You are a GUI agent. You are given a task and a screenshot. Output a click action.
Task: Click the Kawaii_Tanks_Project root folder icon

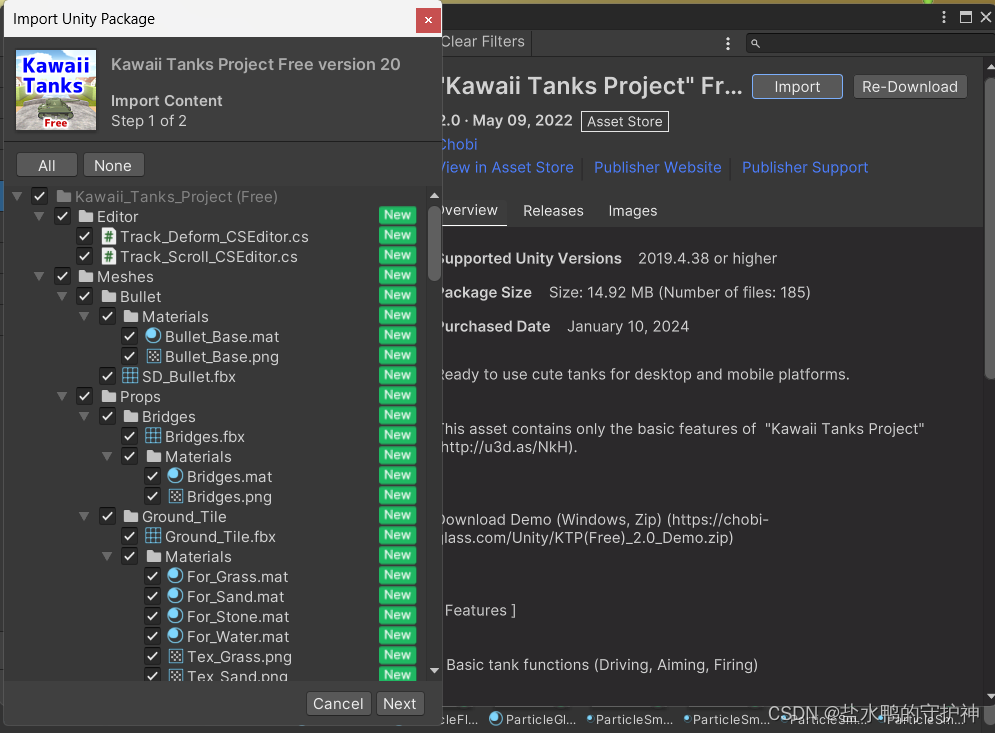pos(63,196)
